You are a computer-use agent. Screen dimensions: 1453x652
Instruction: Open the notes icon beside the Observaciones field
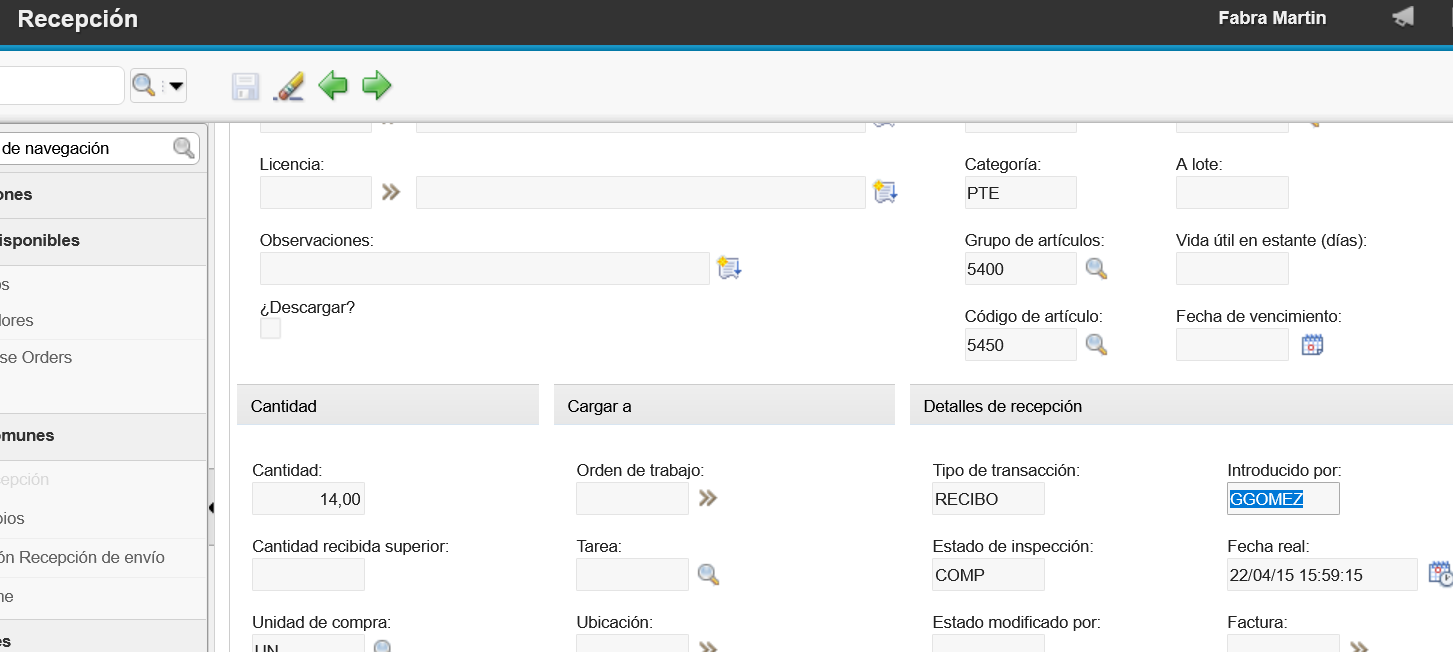pos(729,268)
